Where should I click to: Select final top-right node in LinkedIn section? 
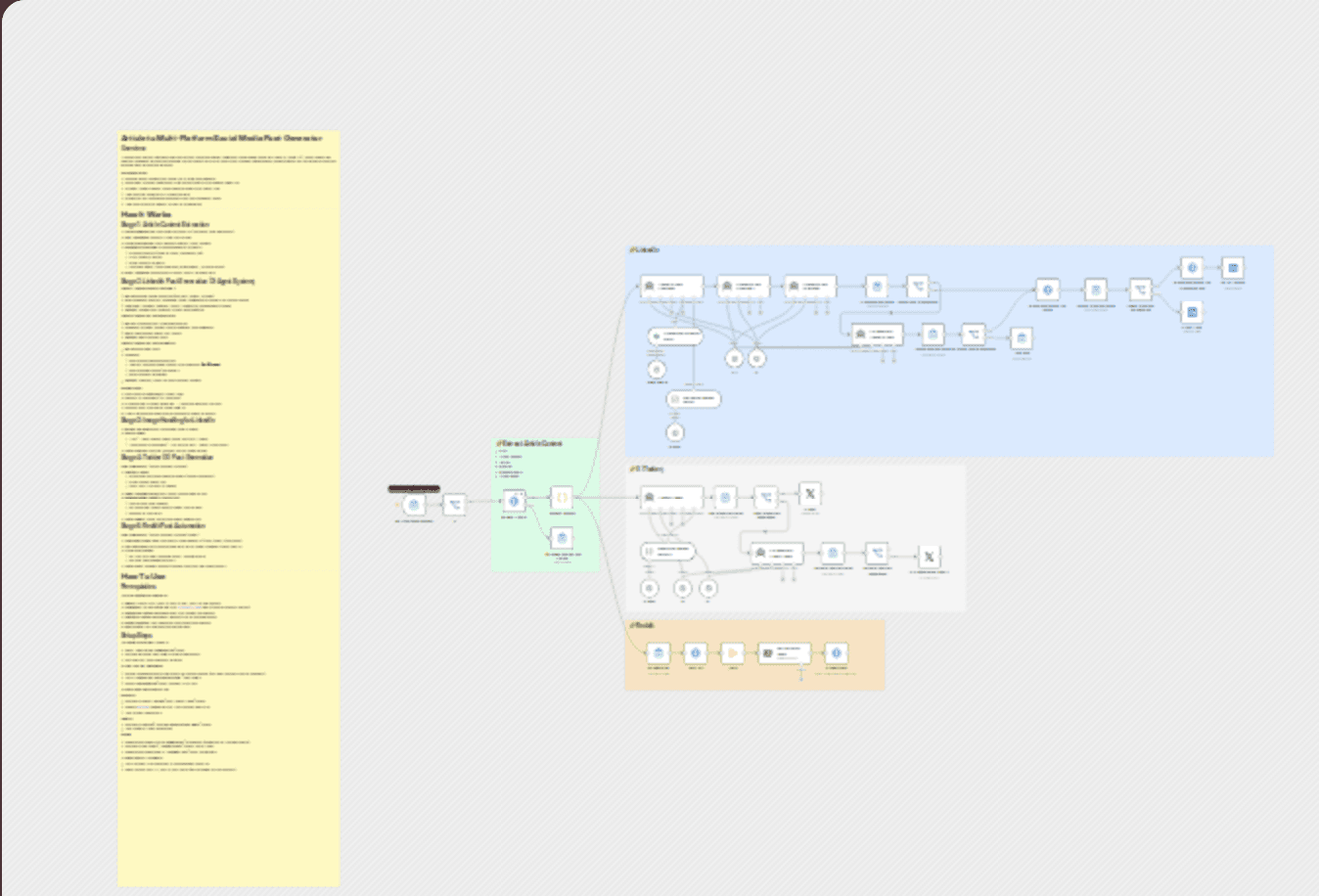point(1233,267)
